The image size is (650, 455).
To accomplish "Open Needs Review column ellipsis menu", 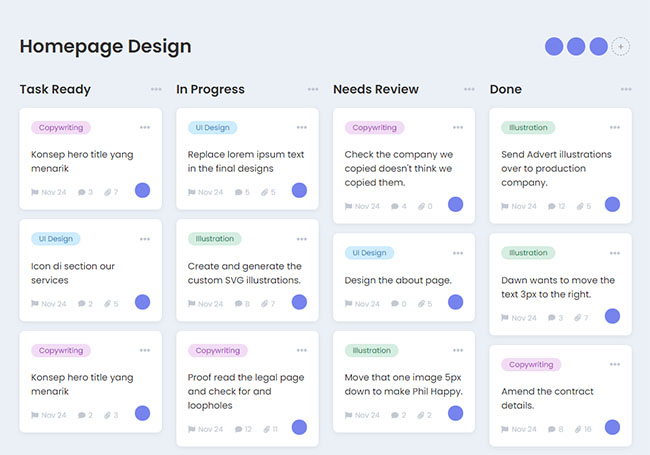I will [470, 90].
